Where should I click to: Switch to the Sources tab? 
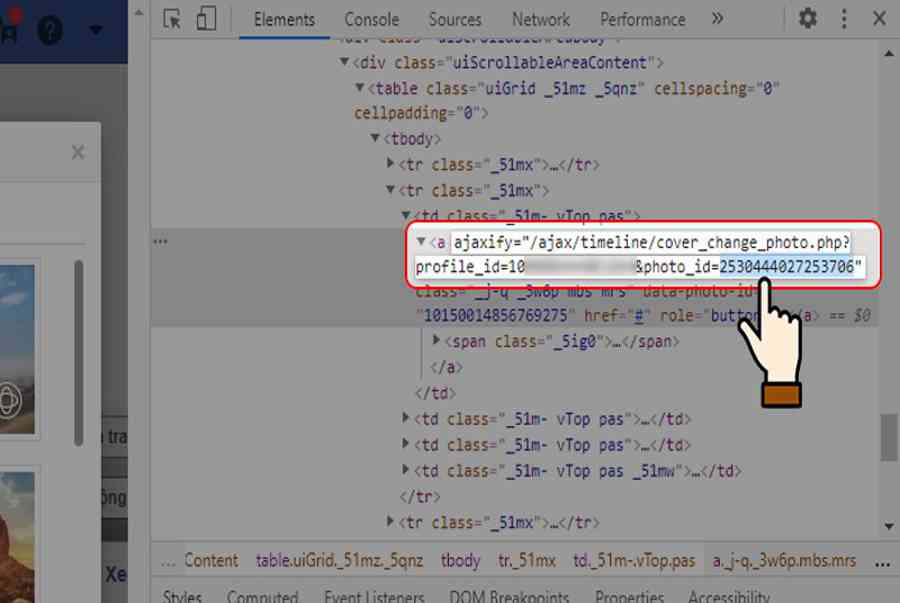point(454,19)
